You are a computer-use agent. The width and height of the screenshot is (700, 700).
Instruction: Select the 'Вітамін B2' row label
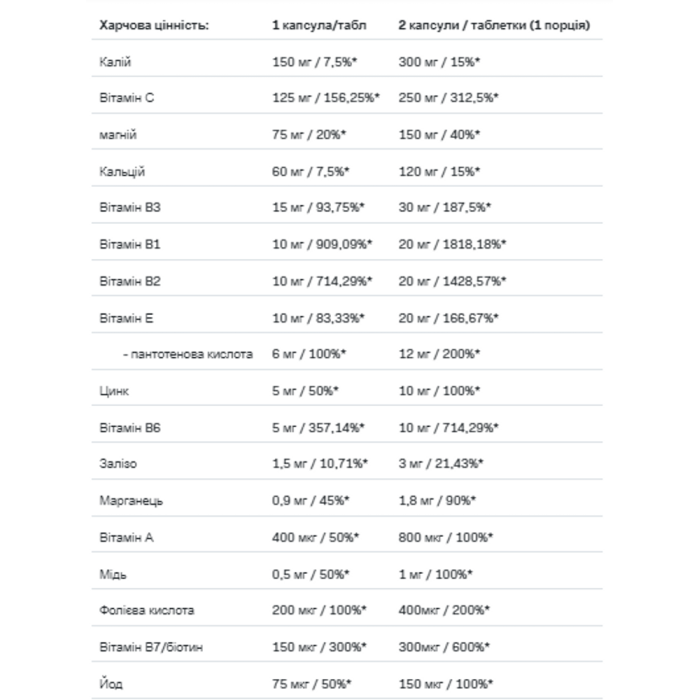[129, 282]
